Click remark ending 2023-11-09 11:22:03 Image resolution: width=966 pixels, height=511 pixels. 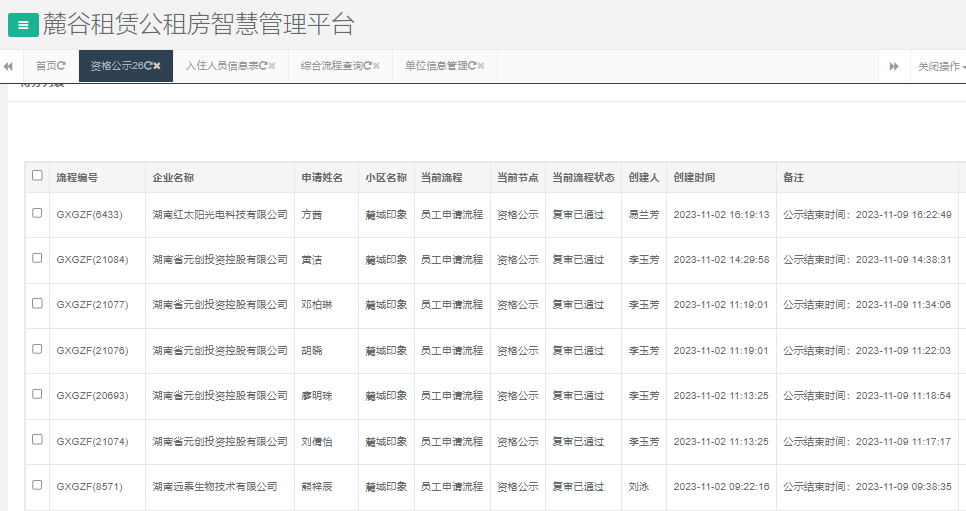(867, 350)
